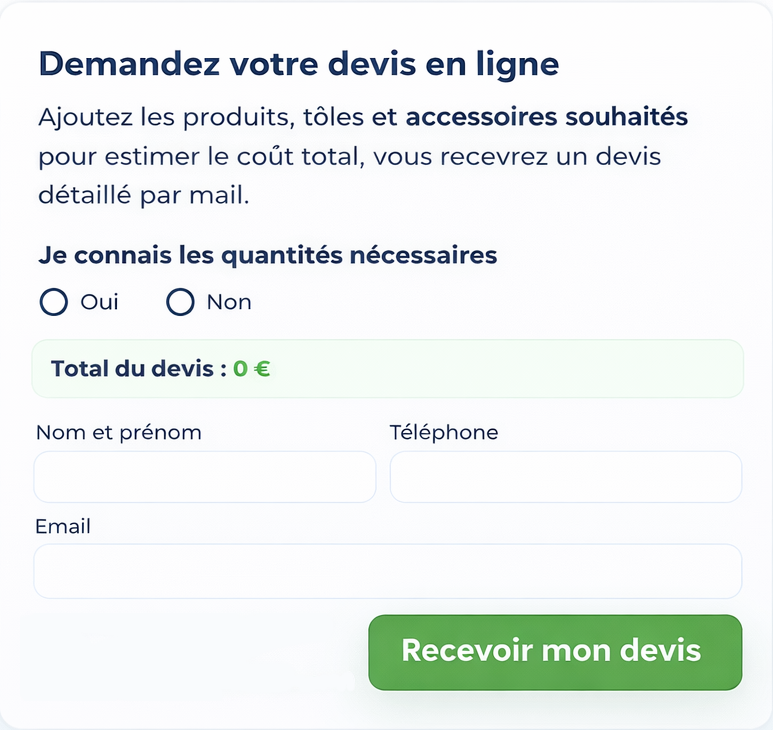773x730 pixels.
Task: Click the "Demandez votre devis en ligne" heading
Action: pyautogui.click(x=298, y=63)
